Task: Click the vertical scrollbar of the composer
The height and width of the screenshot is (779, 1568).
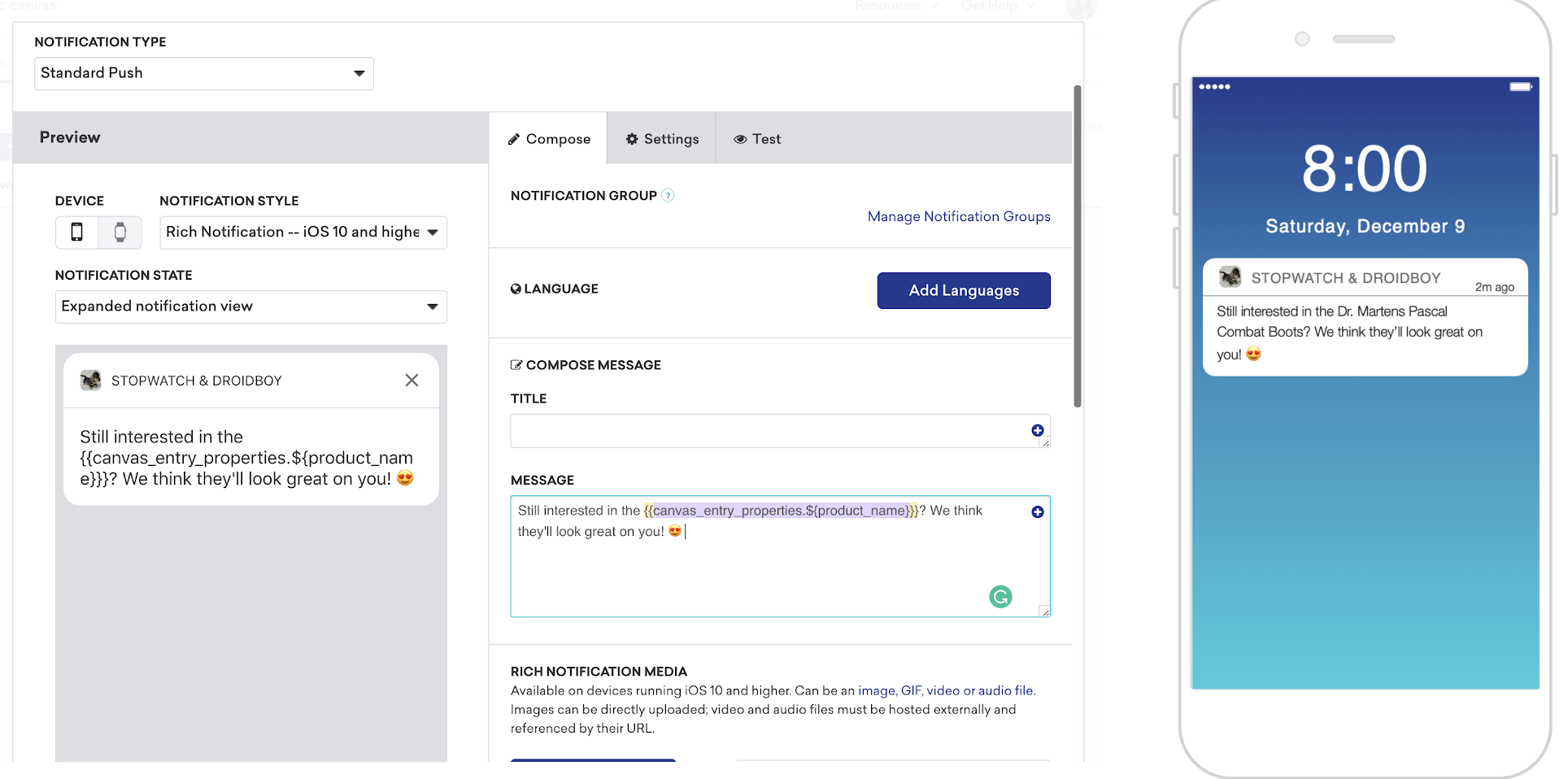Action: (x=1078, y=246)
